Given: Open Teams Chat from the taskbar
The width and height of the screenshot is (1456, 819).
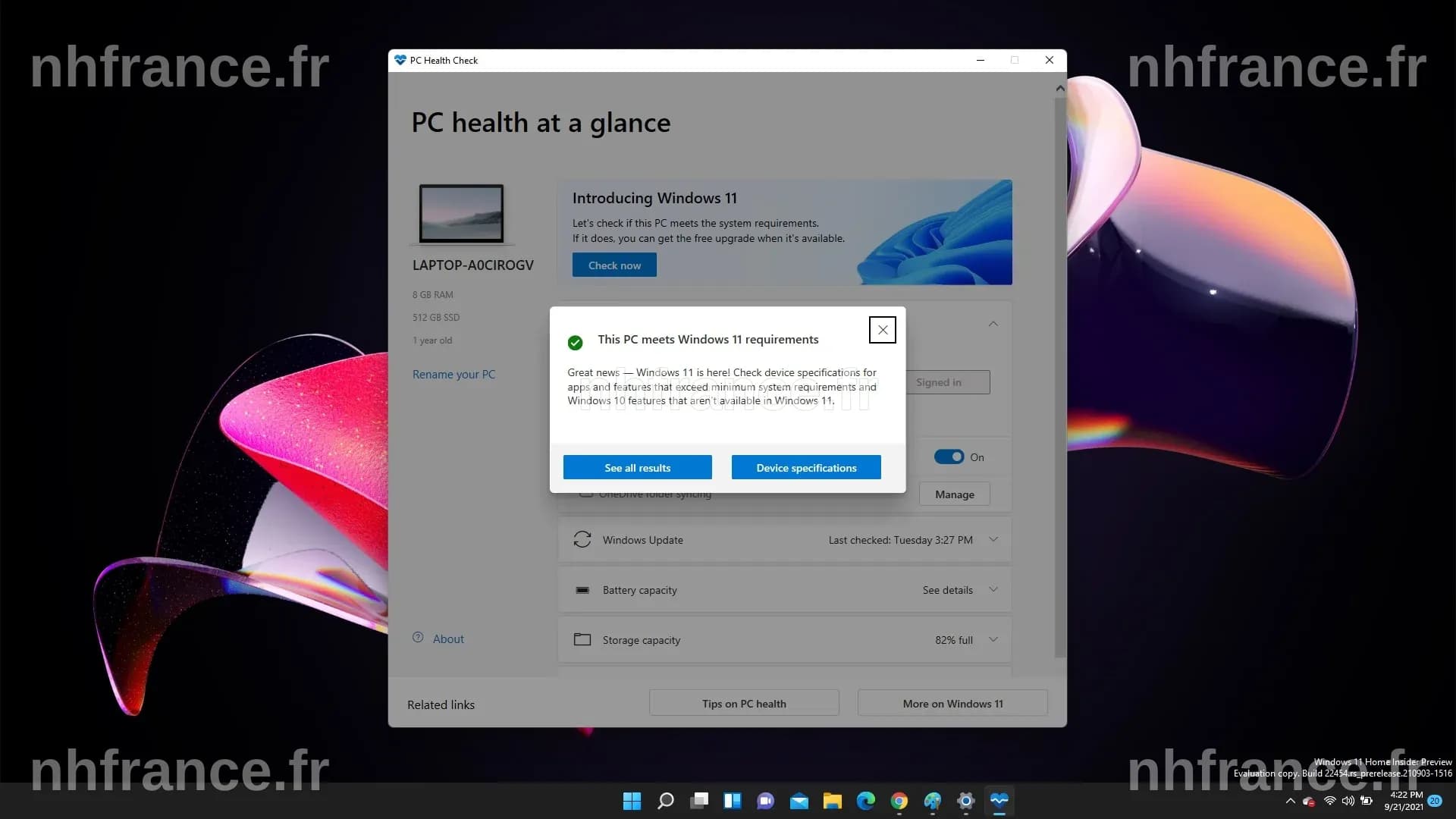Looking at the screenshot, I should (x=765, y=801).
